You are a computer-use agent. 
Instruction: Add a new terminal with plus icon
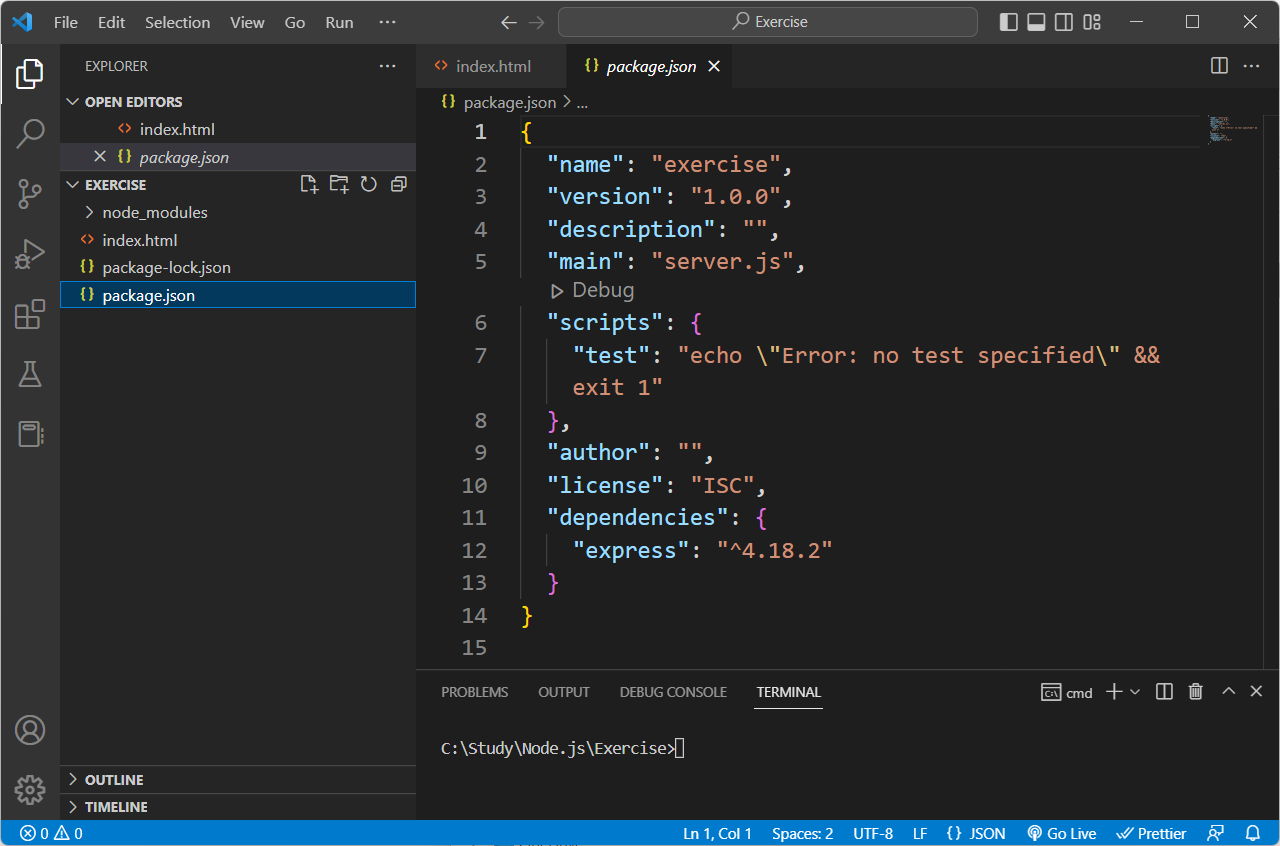coord(1114,692)
